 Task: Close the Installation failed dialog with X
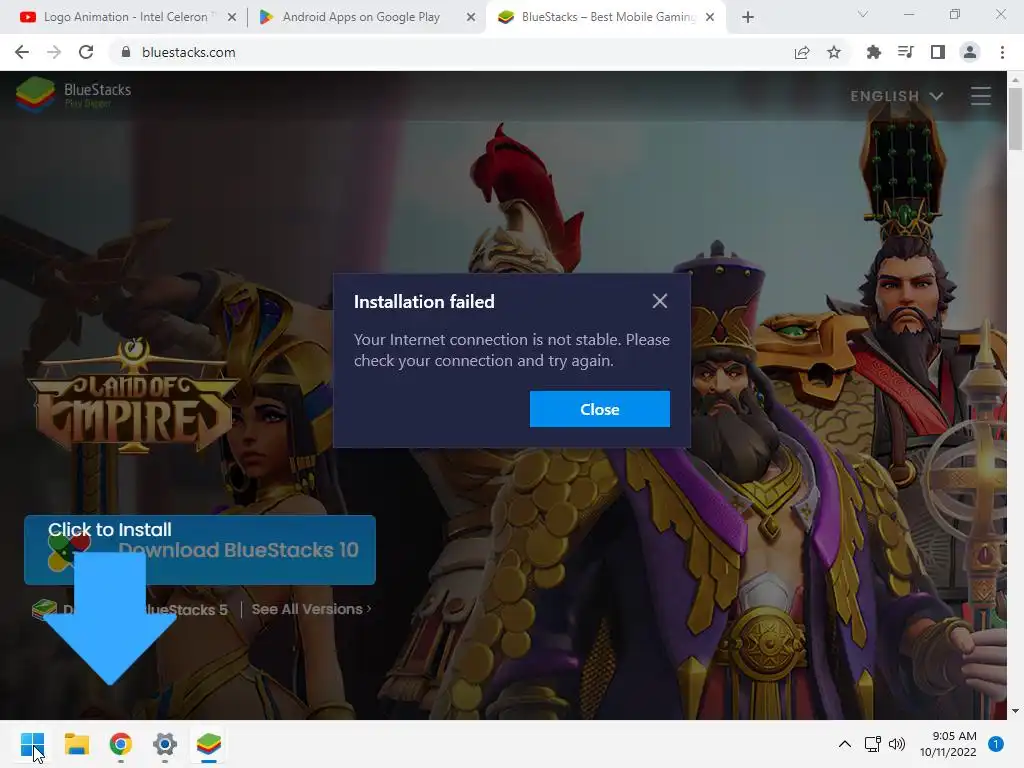(x=660, y=301)
